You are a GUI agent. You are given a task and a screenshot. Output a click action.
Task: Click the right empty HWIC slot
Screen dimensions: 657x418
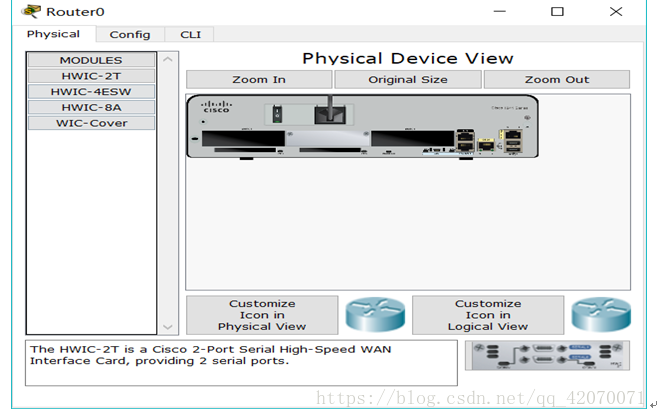(412, 138)
